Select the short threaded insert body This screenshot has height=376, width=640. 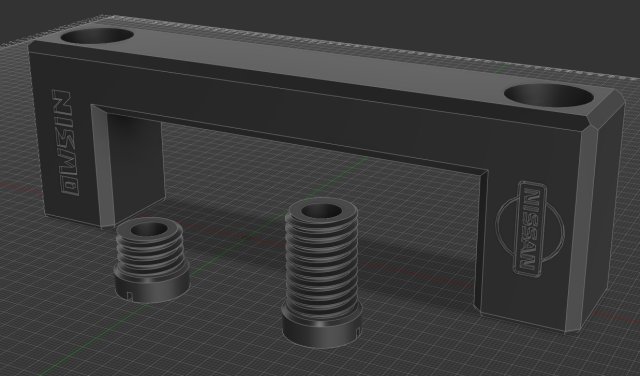coord(151,260)
